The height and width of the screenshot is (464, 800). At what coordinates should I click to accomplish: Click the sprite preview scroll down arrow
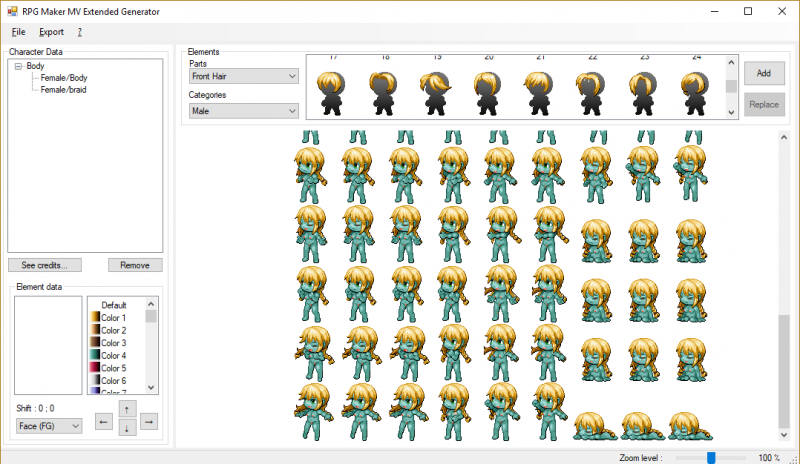point(784,435)
